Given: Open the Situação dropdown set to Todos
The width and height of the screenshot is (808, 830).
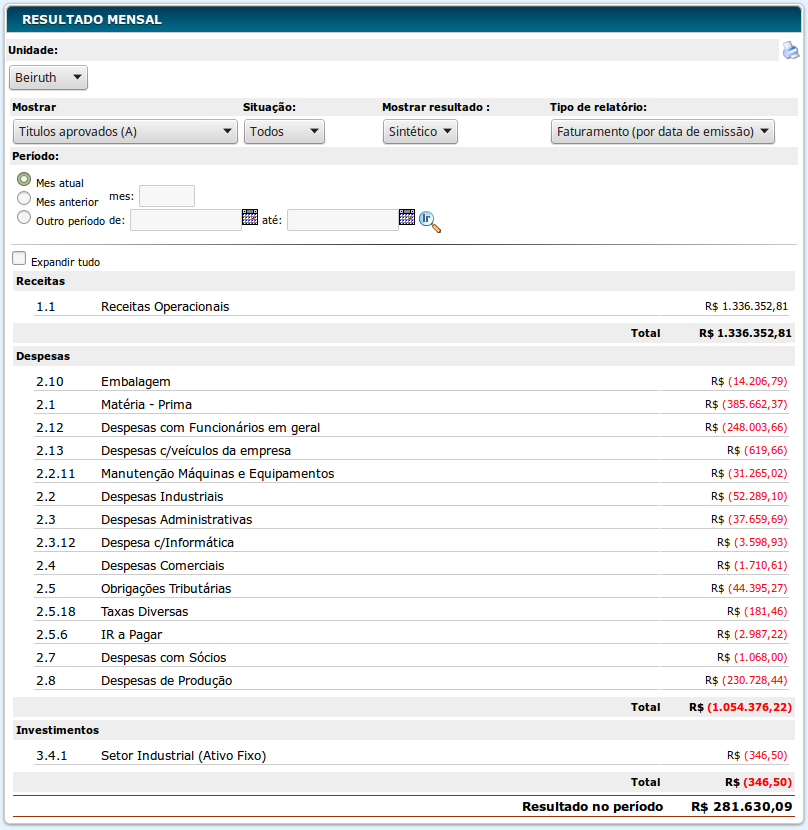Looking at the screenshot, I should pyautogui.click(x=284, y=132).
